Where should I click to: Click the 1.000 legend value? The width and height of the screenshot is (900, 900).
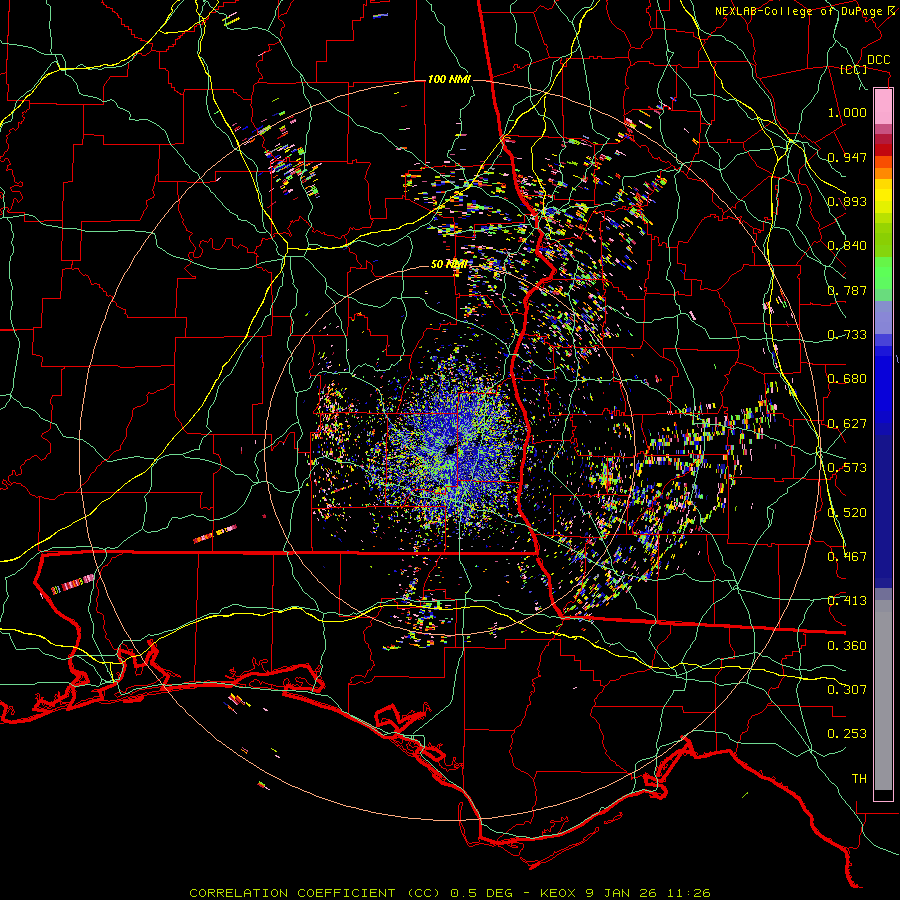(x=847, y=112)
